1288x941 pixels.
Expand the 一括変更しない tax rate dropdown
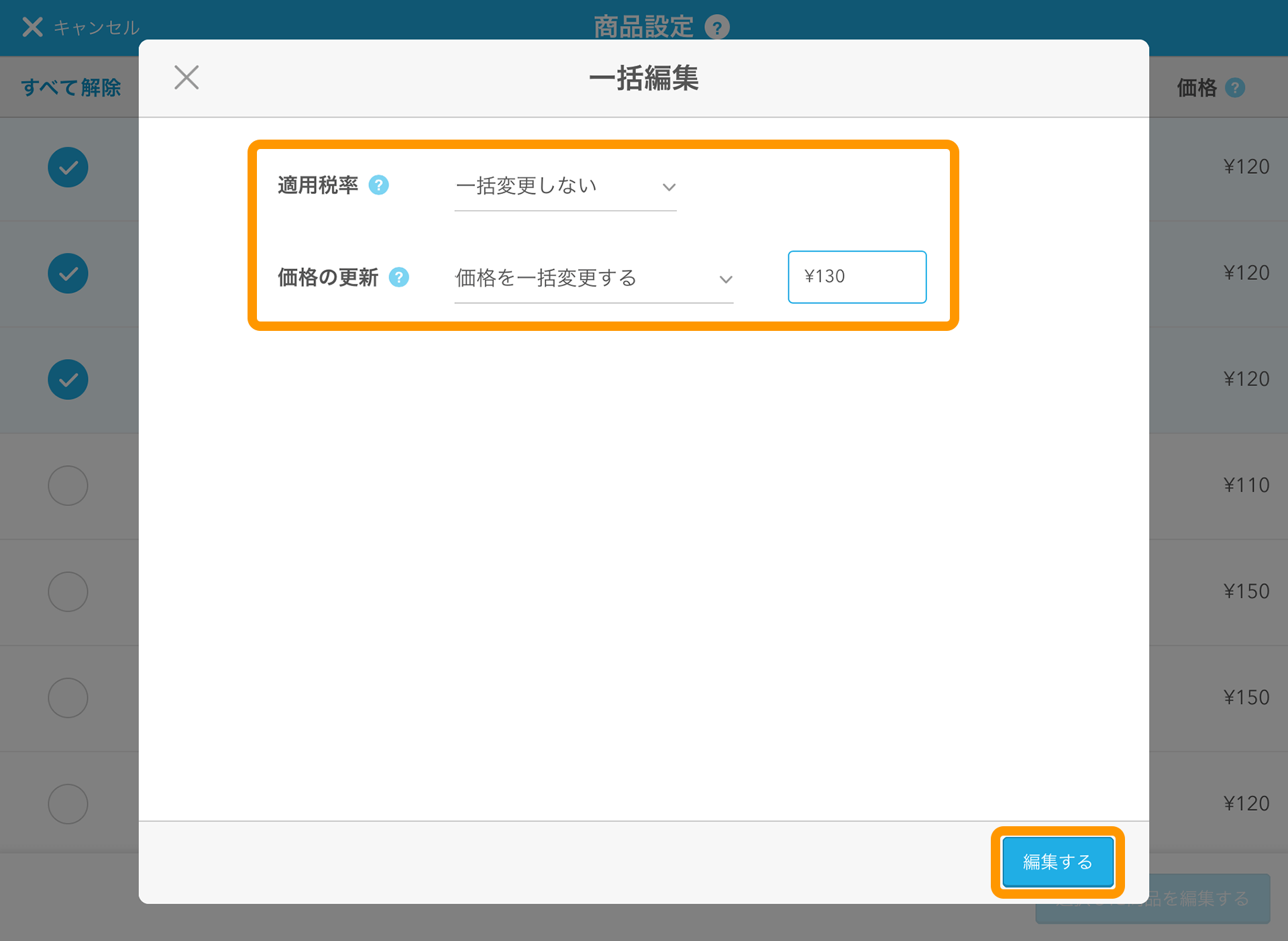coord(566,187)
